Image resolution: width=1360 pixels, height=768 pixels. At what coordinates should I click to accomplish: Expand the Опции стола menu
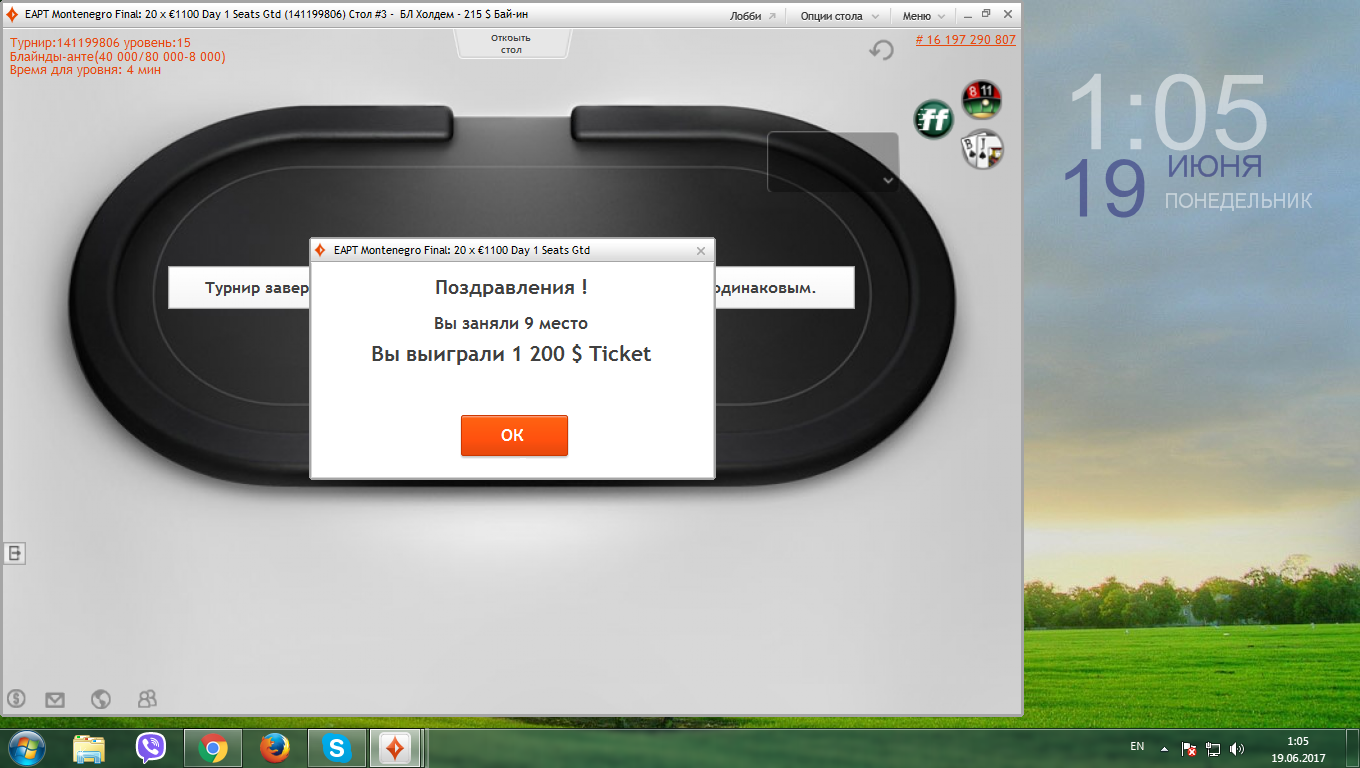840,16
